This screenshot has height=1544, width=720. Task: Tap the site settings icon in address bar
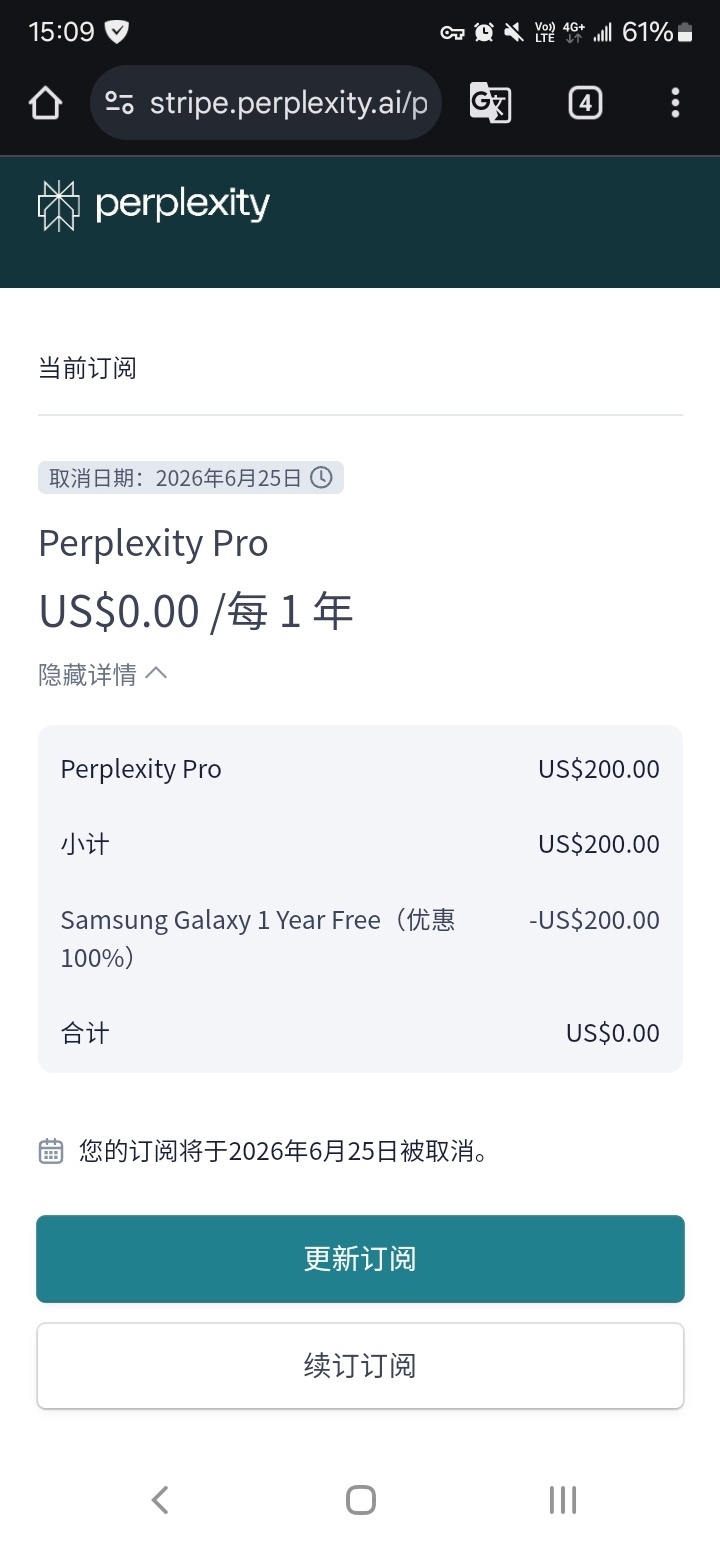click(120, 103)
